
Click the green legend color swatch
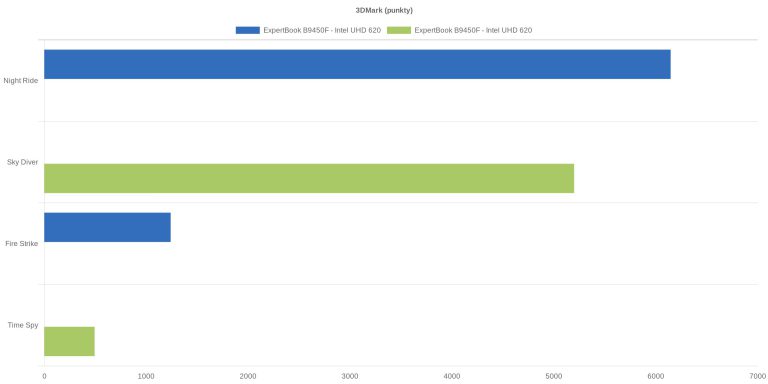tap(399, 30)
